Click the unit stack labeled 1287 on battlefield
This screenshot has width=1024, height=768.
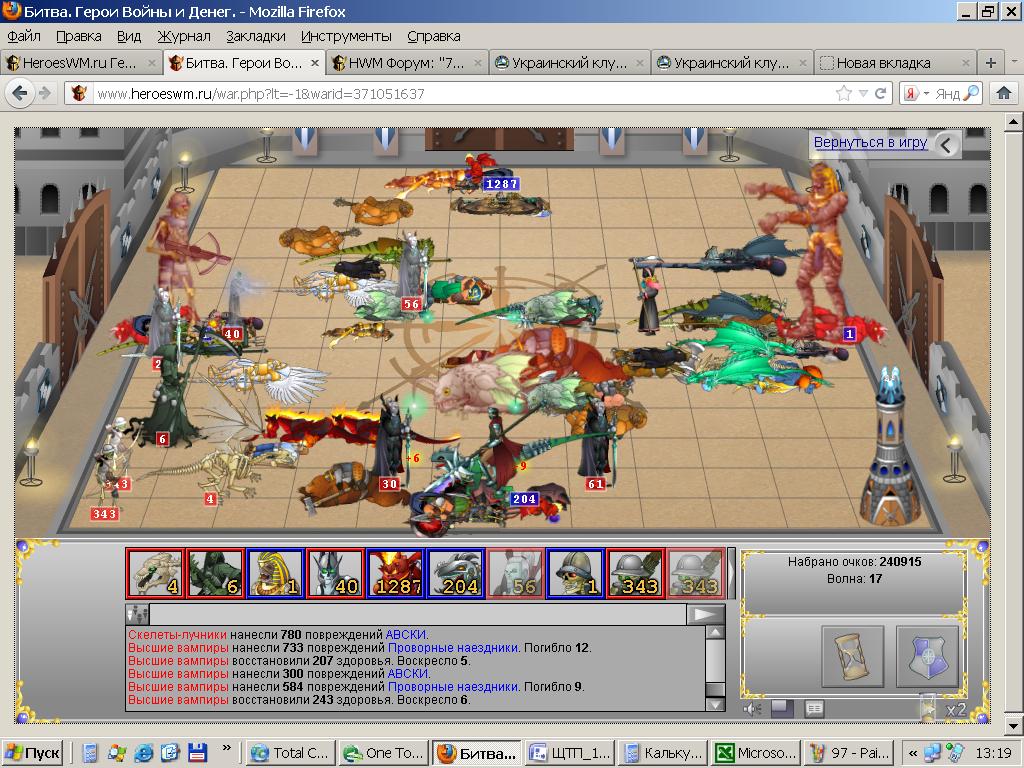[501, 184]
